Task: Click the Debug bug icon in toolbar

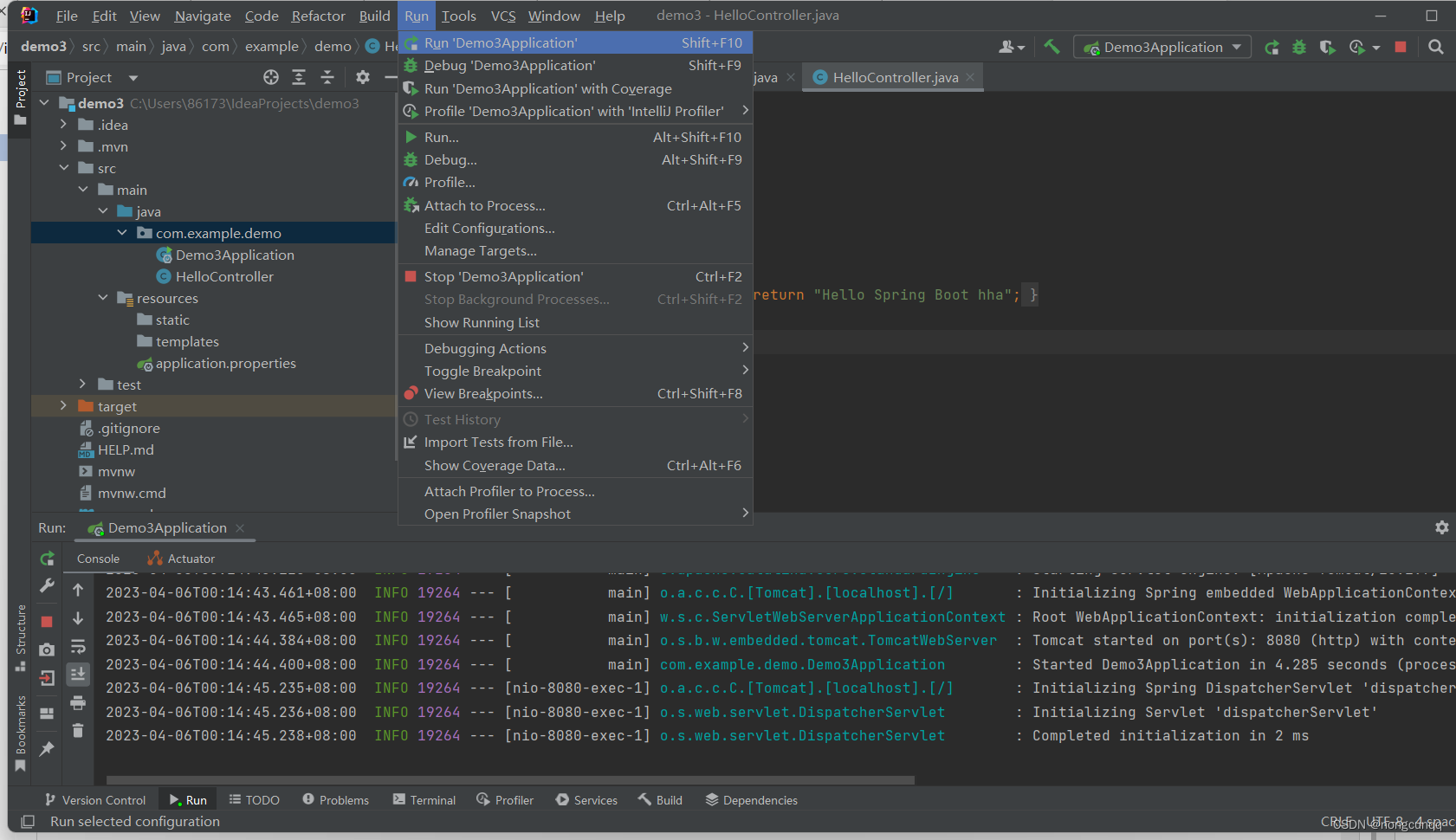Action: point(1299,48)
